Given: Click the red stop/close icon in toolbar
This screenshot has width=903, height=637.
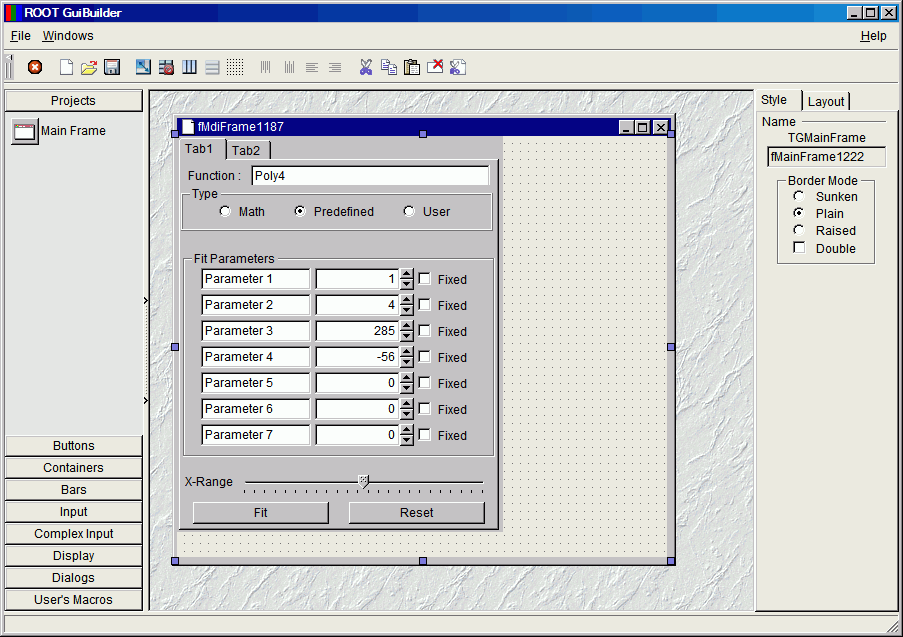Looking at the screenshot, I should tap(35, 67).
